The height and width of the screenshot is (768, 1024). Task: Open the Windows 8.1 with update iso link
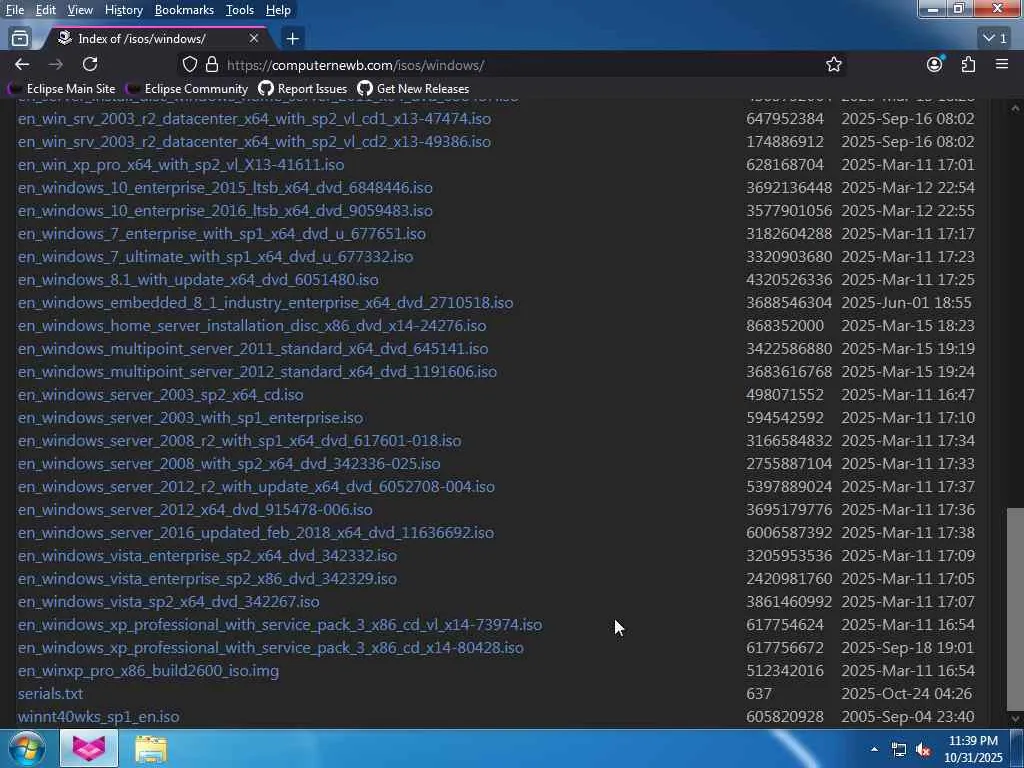198,280
